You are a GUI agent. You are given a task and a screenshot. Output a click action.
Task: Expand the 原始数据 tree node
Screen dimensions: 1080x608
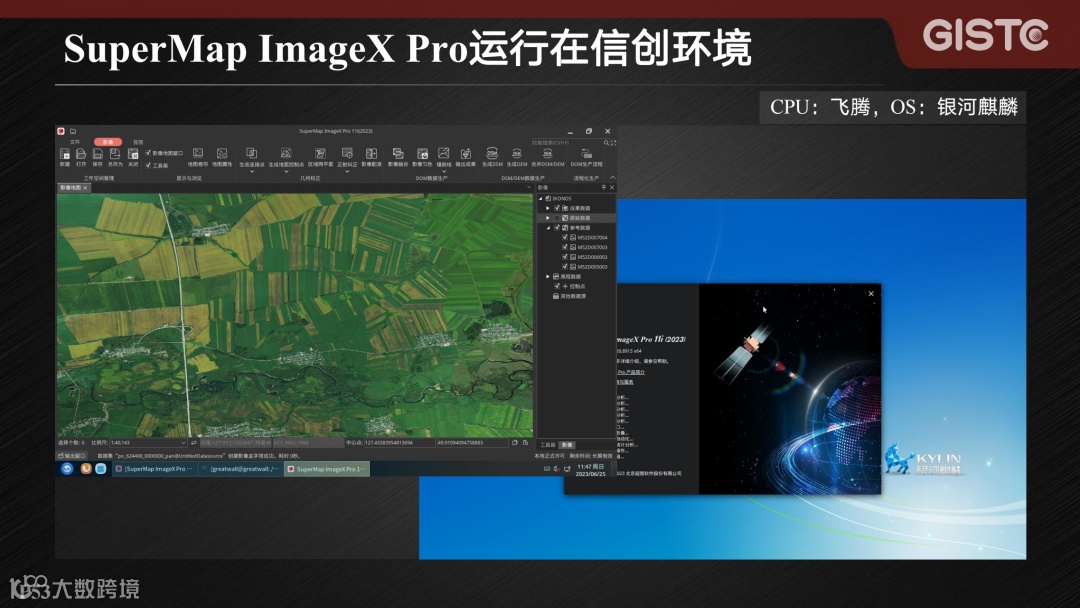tap(548, 218)
